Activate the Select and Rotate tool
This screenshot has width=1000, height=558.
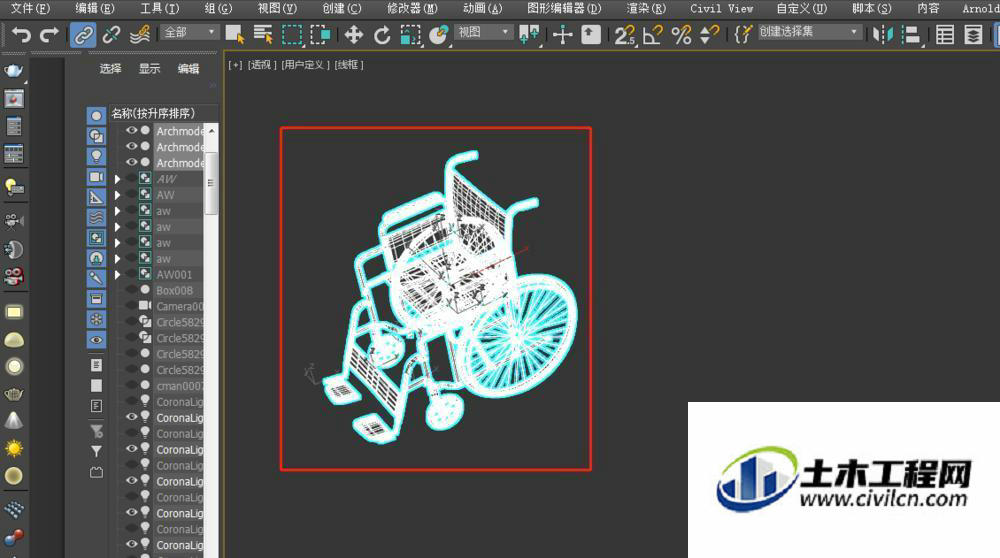[382, 34]
